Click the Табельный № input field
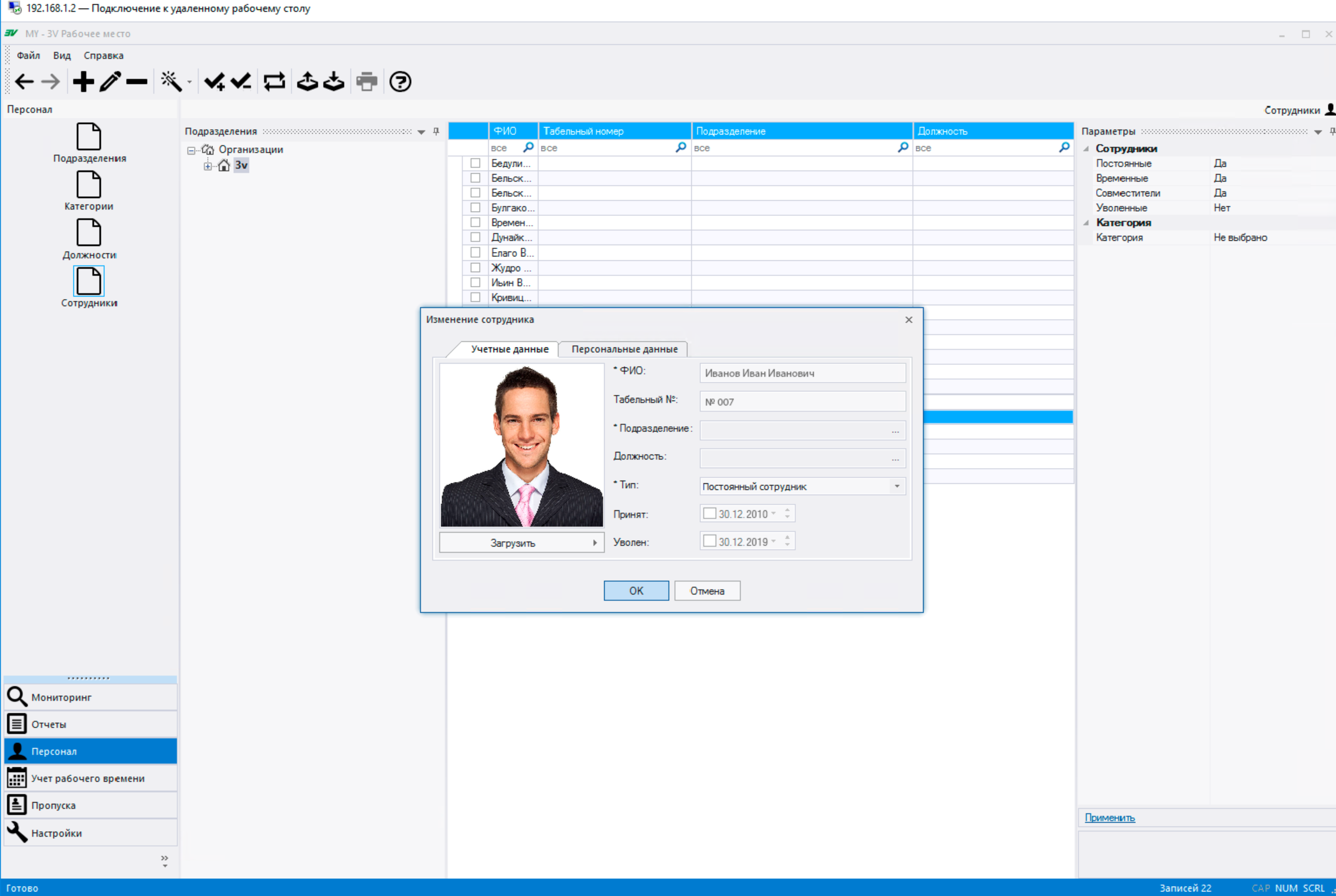Image resolution: width=1336 pixels, height=896 pixels. point(803,402)
